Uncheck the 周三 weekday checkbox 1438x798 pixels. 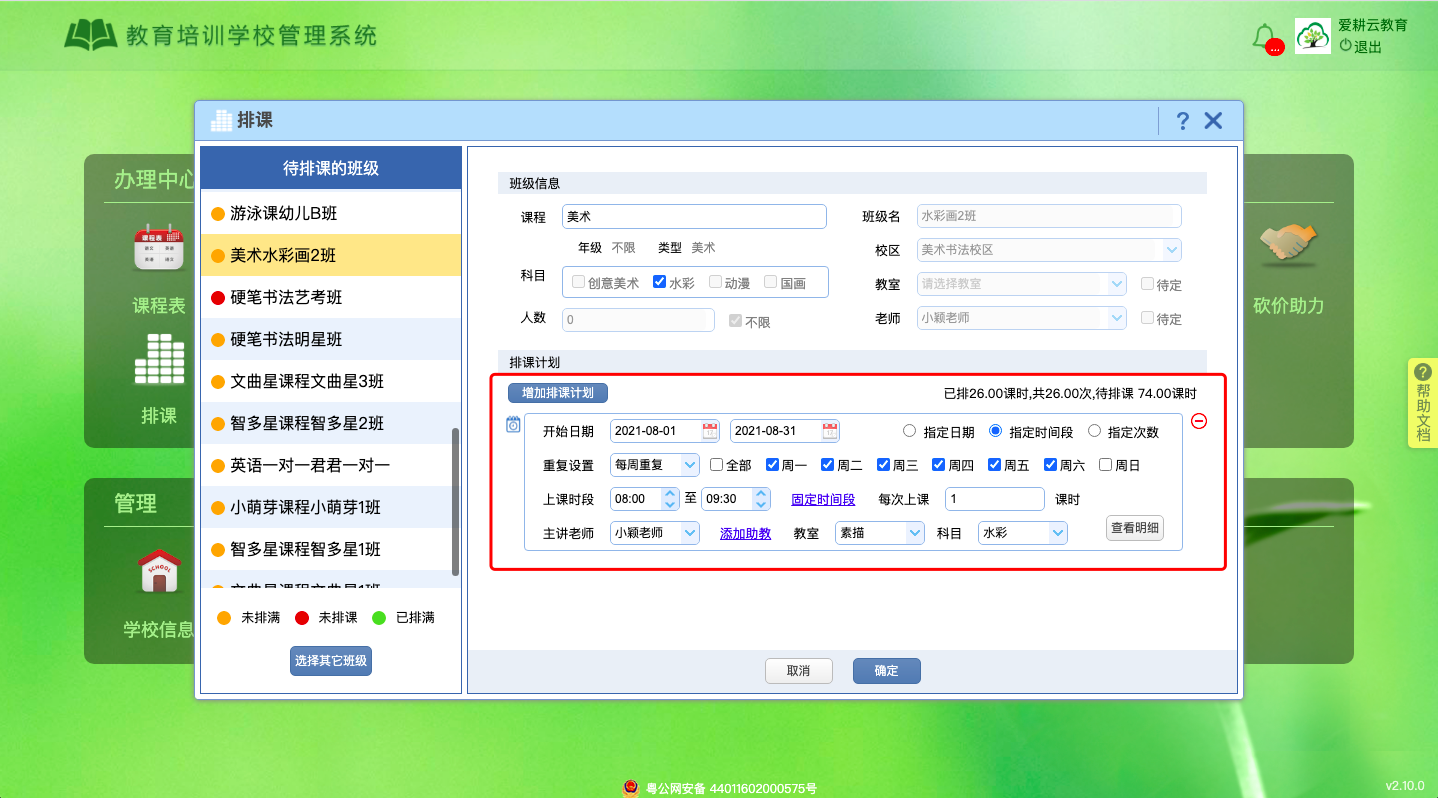coord(882,464)
